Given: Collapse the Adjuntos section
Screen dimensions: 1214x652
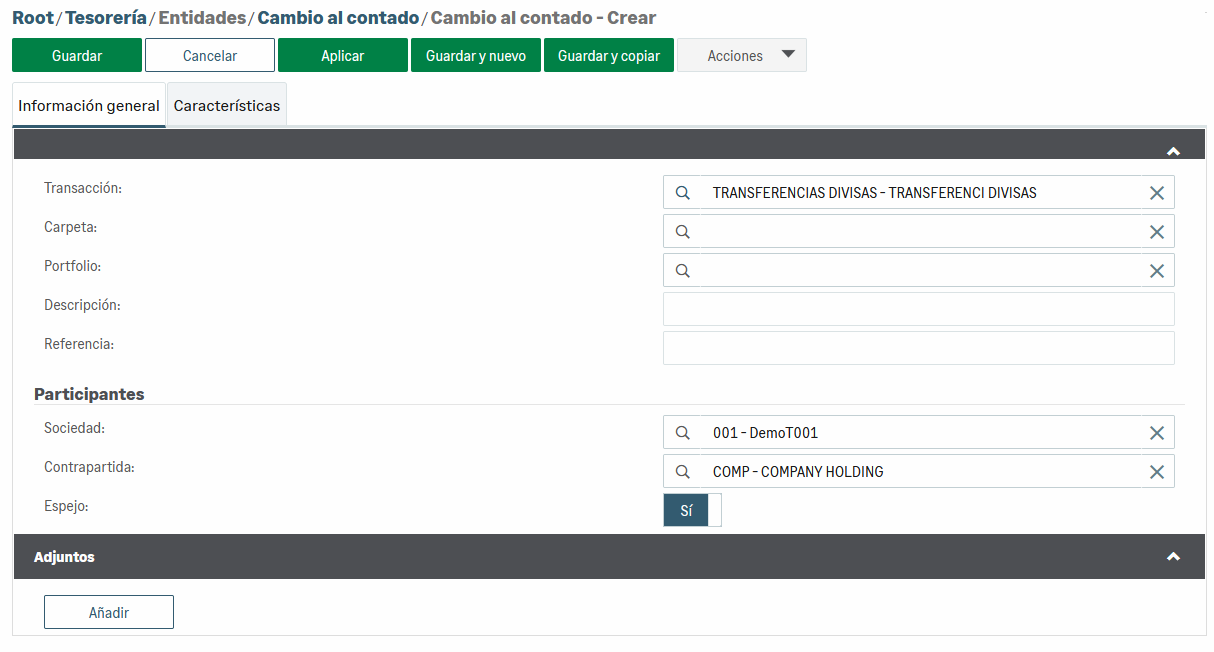Looking at the screenshot, I should (1173, 557).
